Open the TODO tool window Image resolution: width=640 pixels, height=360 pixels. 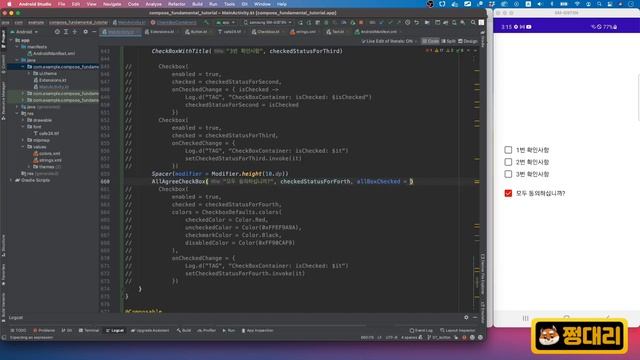18,331
